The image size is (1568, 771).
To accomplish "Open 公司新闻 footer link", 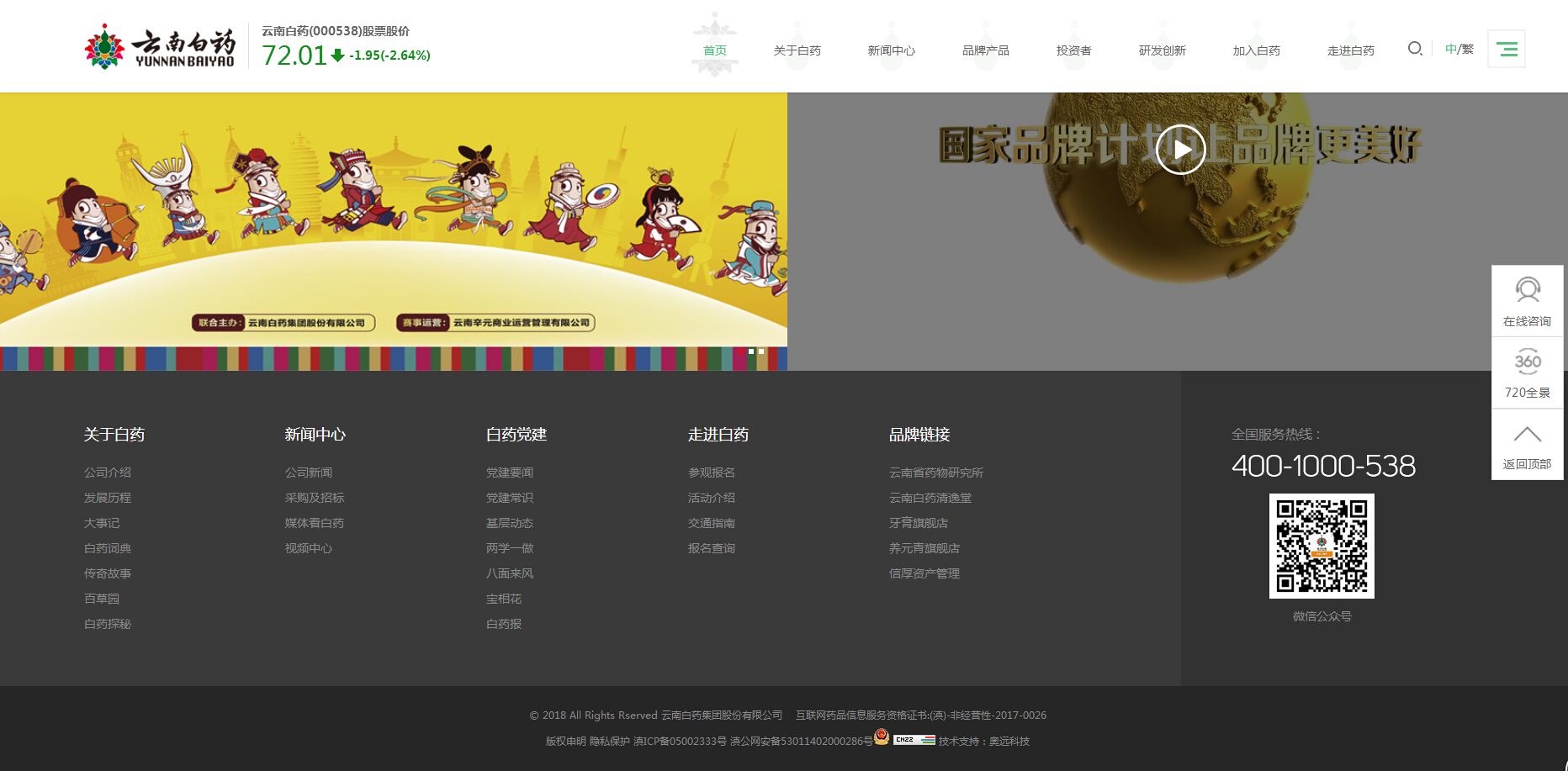I will (x=309, y=473).
